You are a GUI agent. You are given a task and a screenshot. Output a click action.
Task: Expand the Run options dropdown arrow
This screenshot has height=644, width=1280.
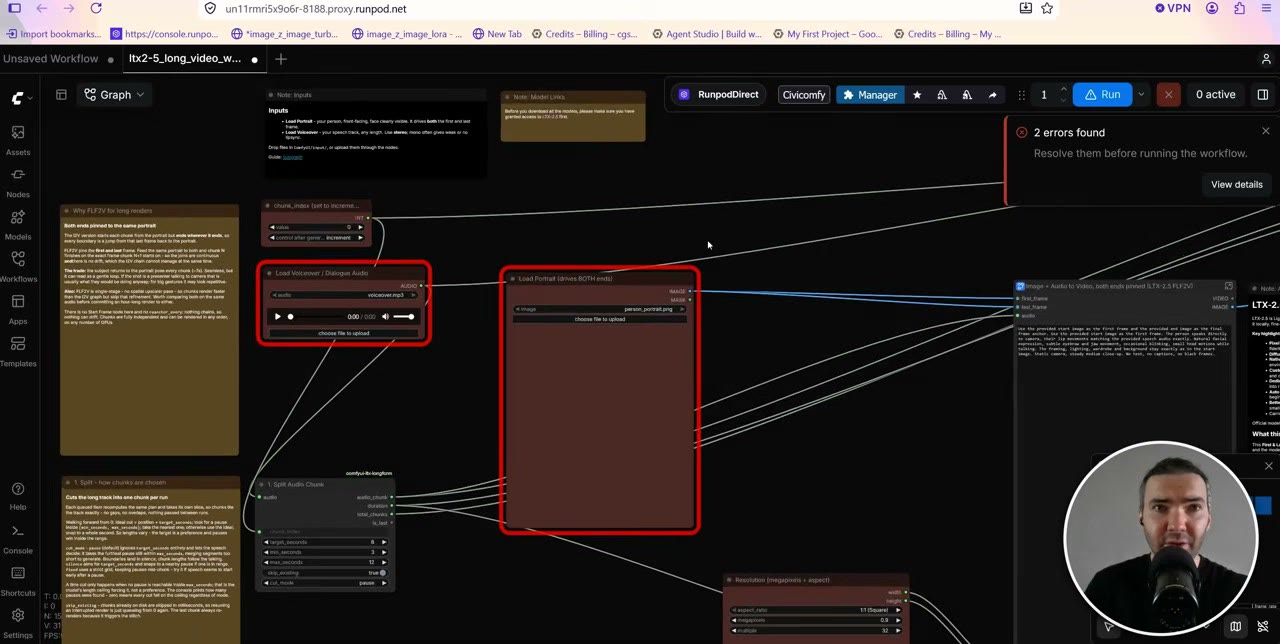[1141, 95]
